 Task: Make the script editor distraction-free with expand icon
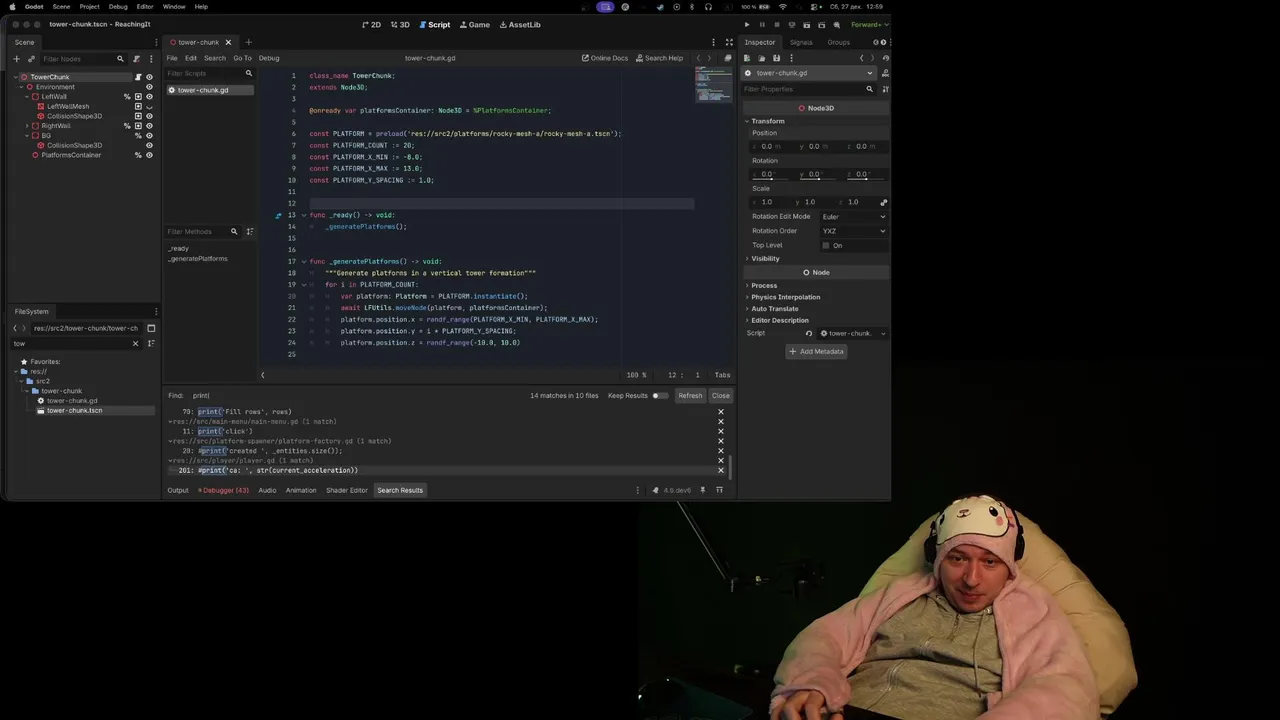[729, 42]
